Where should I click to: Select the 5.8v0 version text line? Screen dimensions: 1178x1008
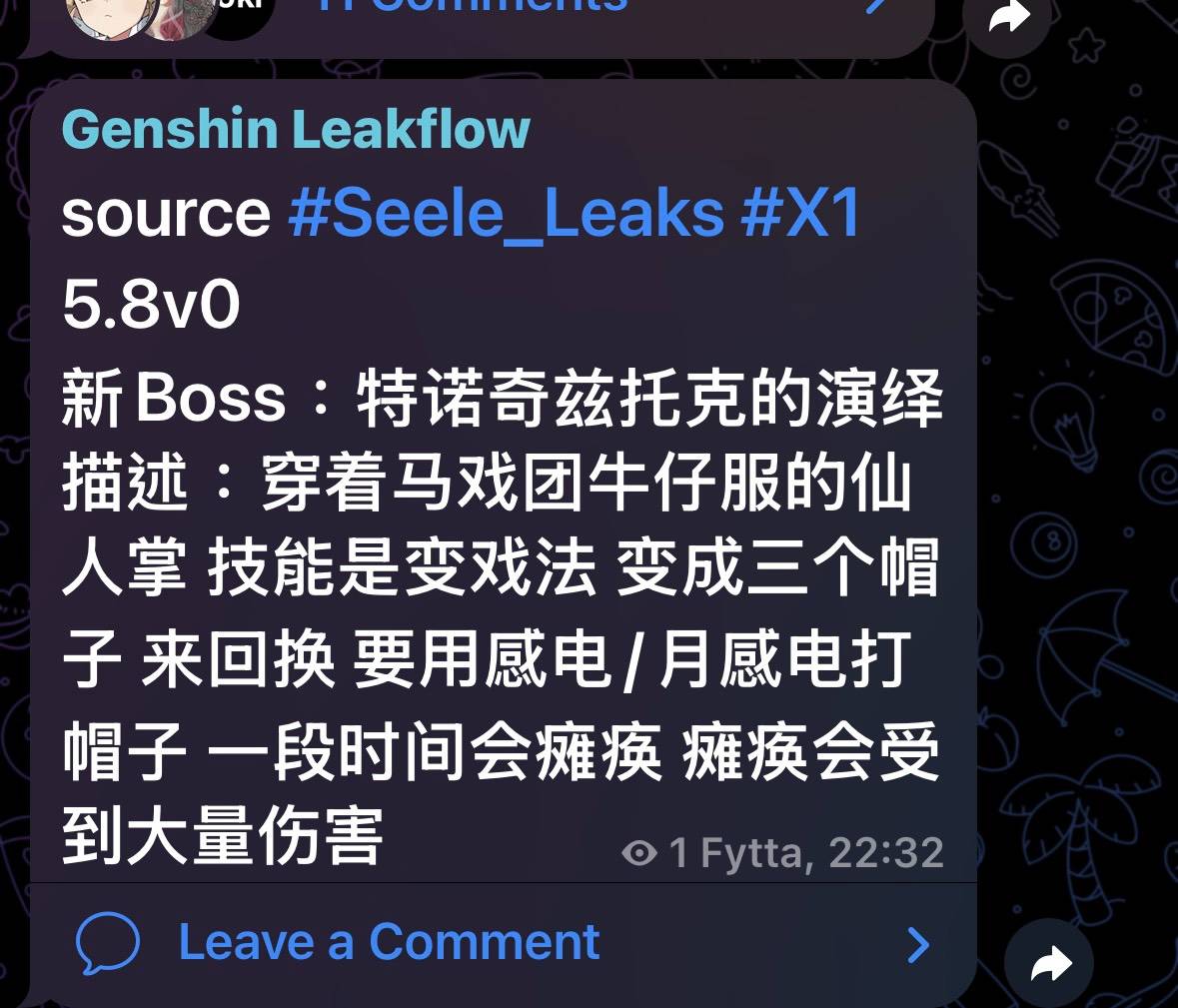coord(151,305)
